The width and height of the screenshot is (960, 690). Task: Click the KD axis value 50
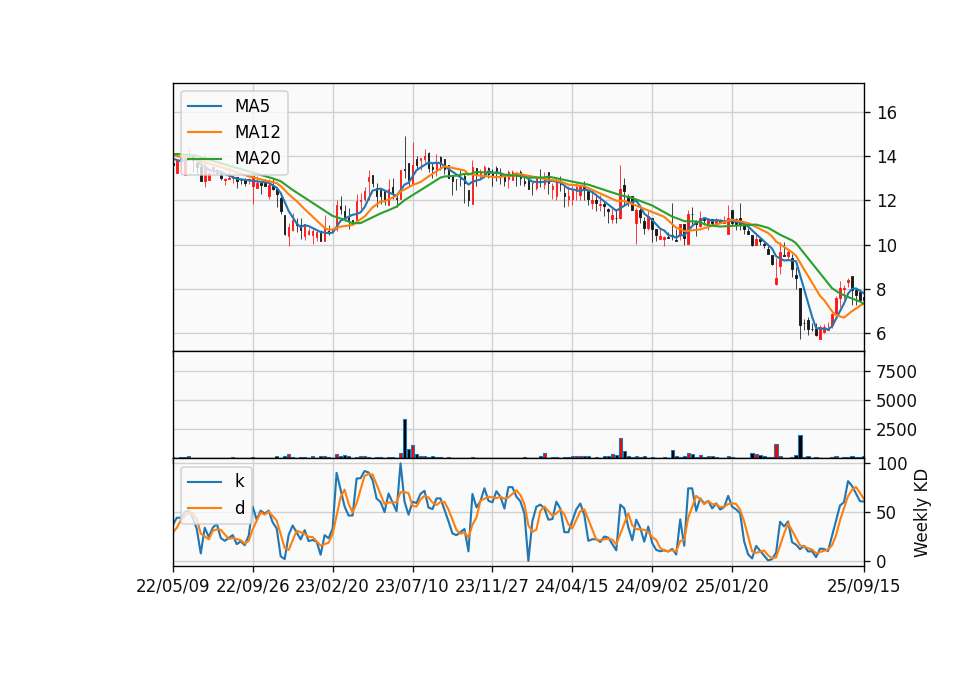point(887,513)
